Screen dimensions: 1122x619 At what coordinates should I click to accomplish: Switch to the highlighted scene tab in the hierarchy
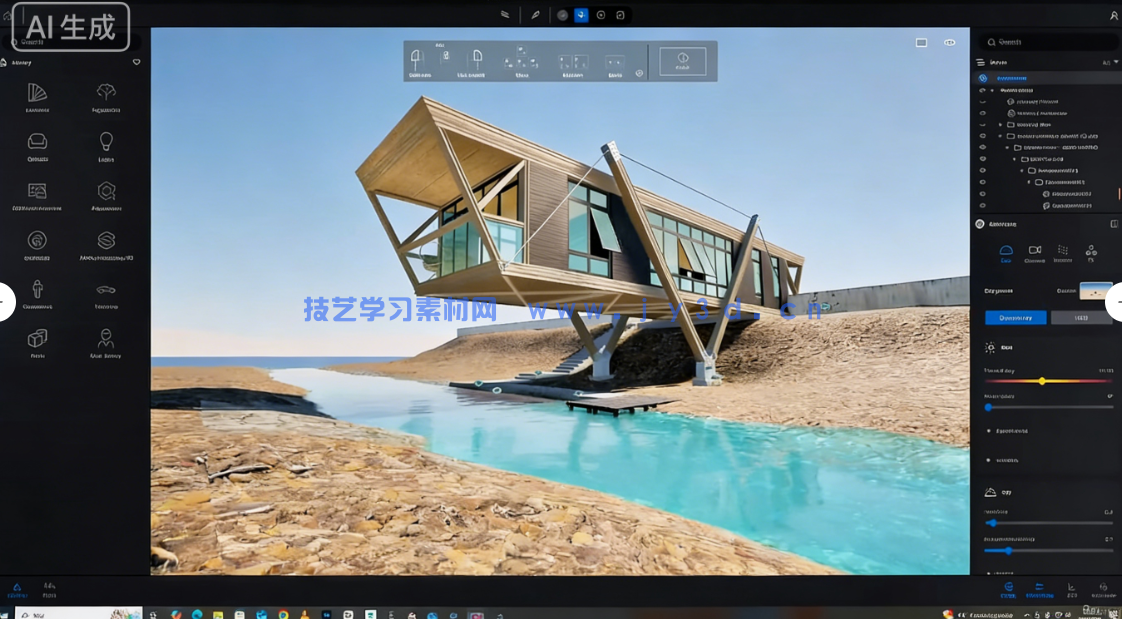pyautogui.click(x=1010, y=77)
